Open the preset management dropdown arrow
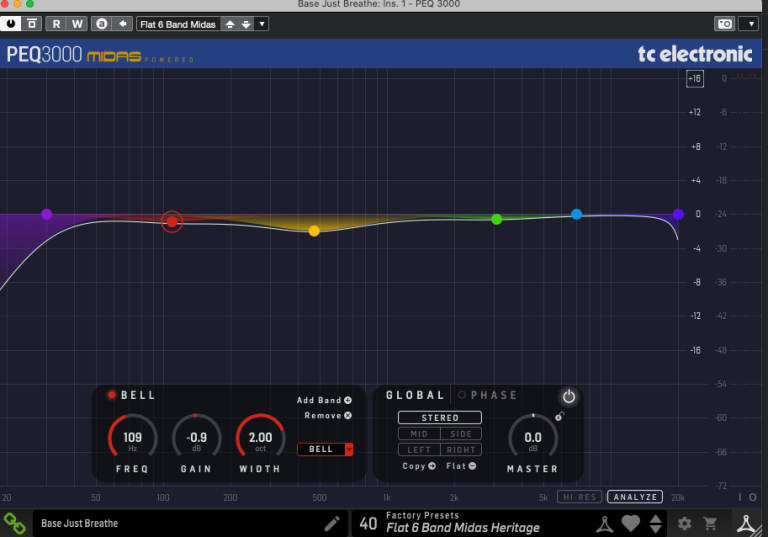768x537 pixels. [262, 24]
